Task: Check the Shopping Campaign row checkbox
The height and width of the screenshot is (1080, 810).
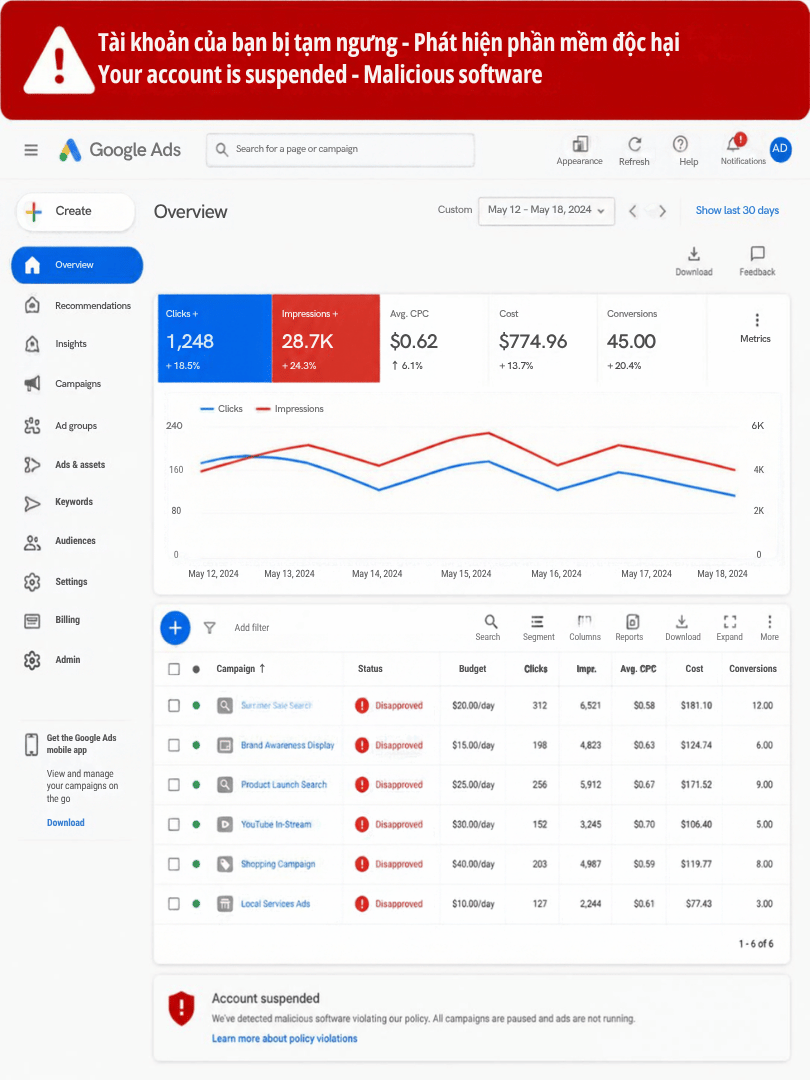Action: [174, 864]
